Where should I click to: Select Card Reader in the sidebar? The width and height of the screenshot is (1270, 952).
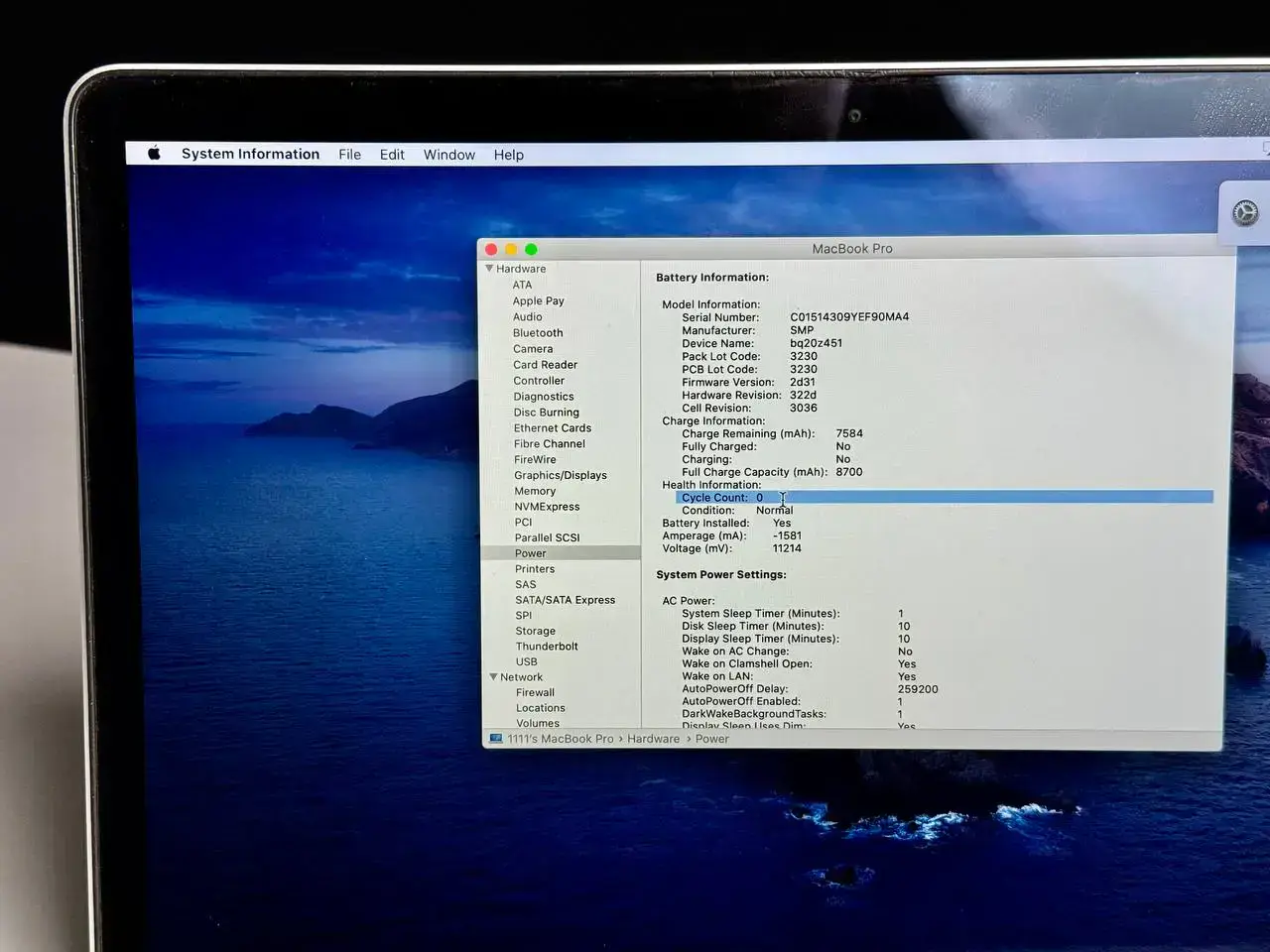[x=545, y=365]
